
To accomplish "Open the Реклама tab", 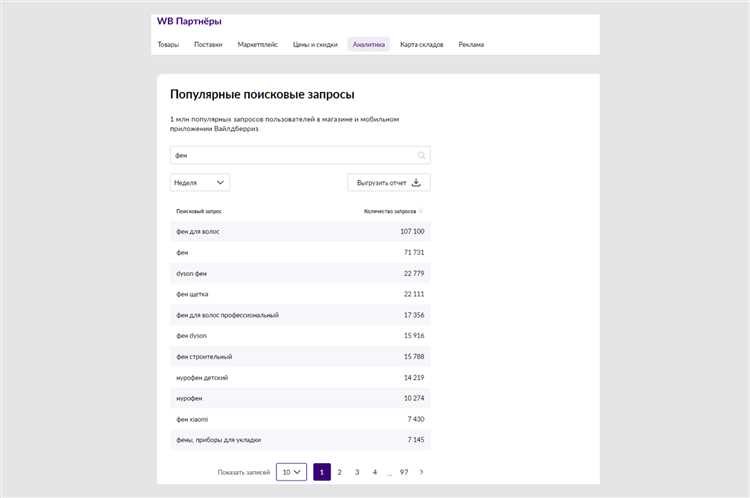I will (x=471, y=44).
